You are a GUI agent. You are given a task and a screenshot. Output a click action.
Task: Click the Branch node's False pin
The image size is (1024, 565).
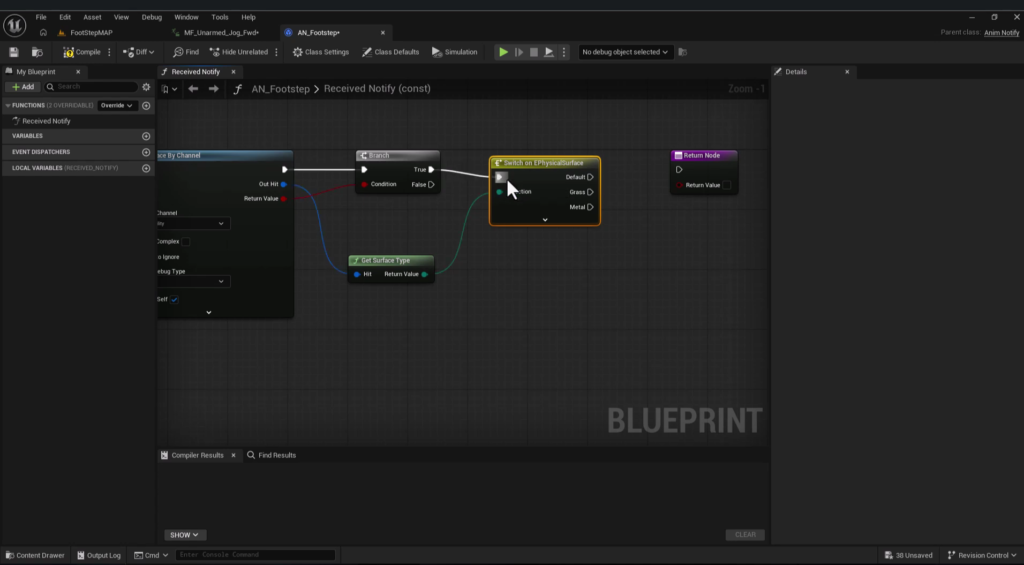point(431,185)
